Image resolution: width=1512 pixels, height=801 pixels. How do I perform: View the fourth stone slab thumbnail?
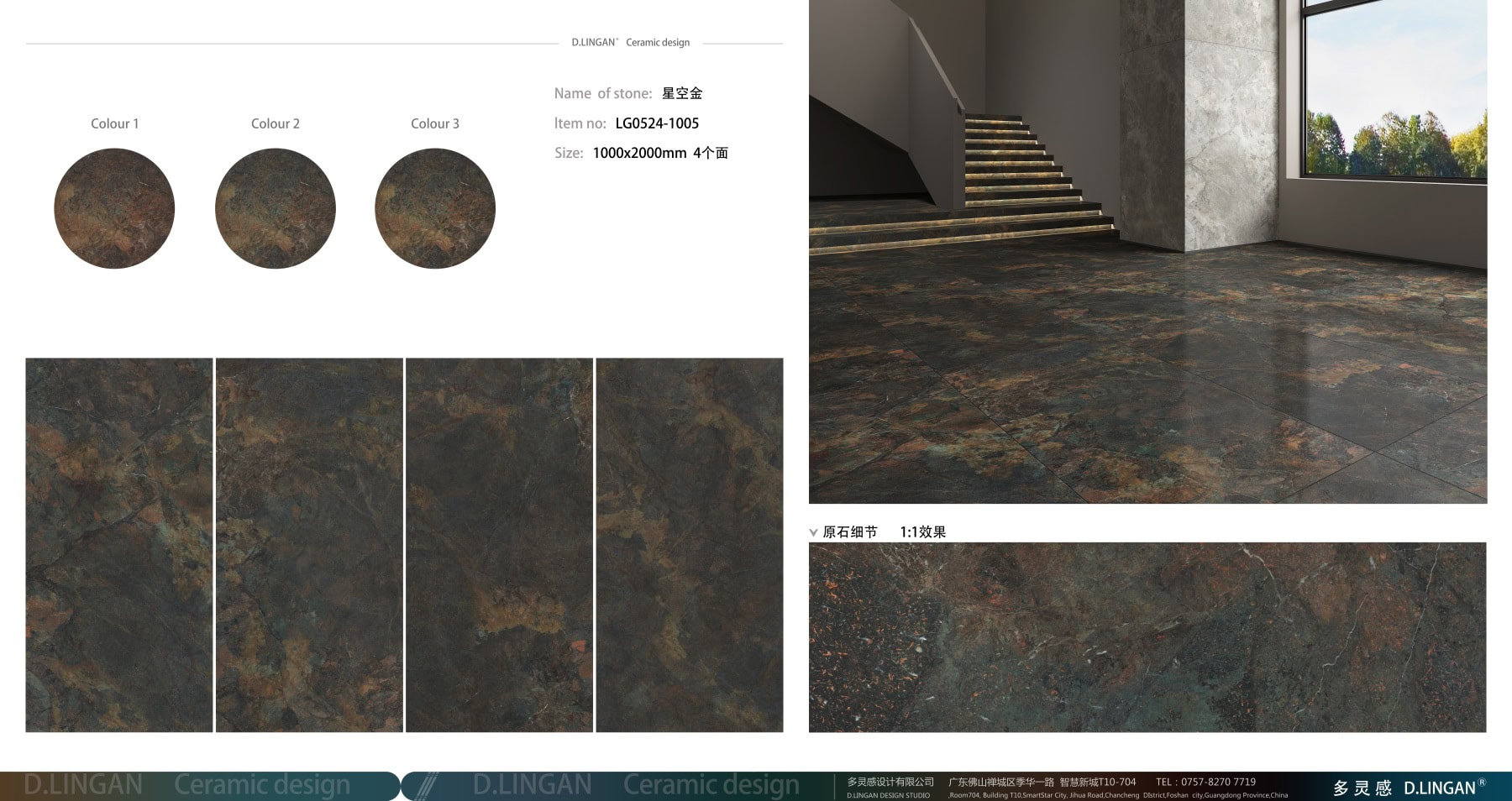coord(690,545)
